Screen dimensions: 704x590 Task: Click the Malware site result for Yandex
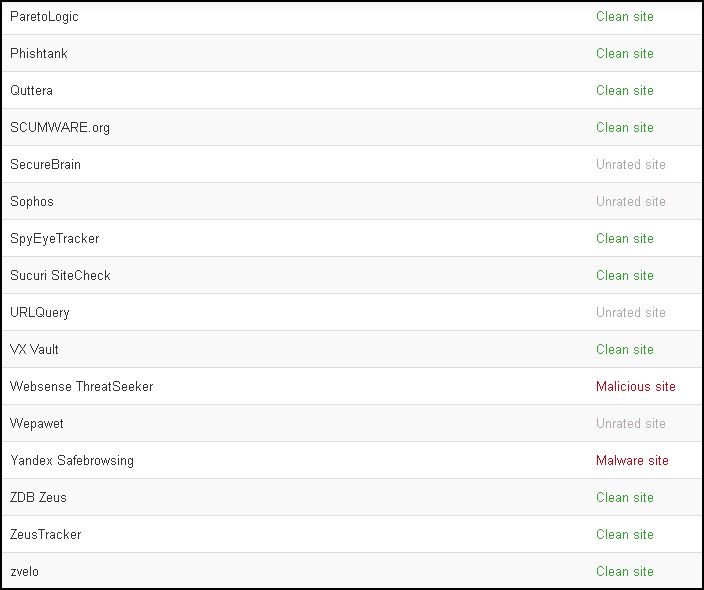(632, 460)
